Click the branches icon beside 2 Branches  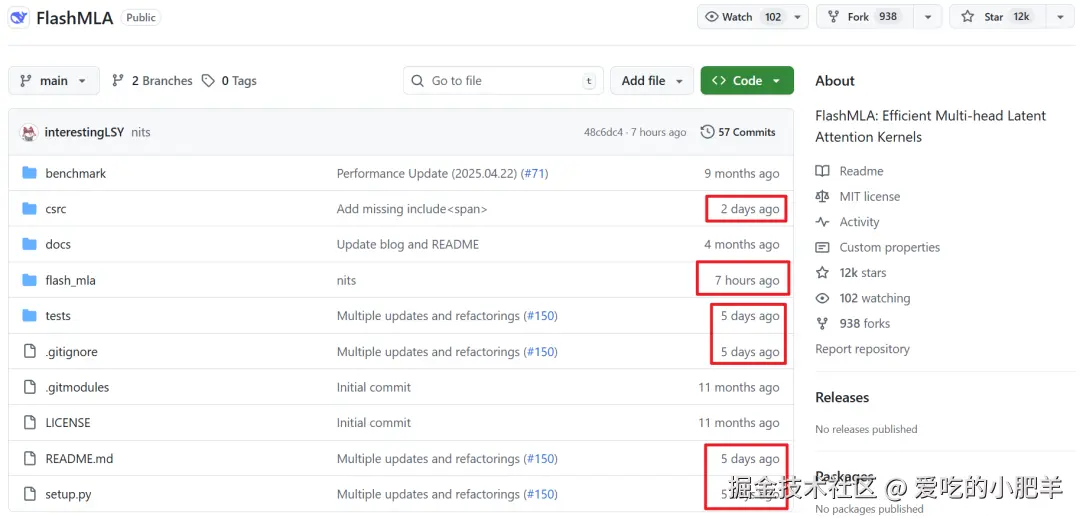118,81
